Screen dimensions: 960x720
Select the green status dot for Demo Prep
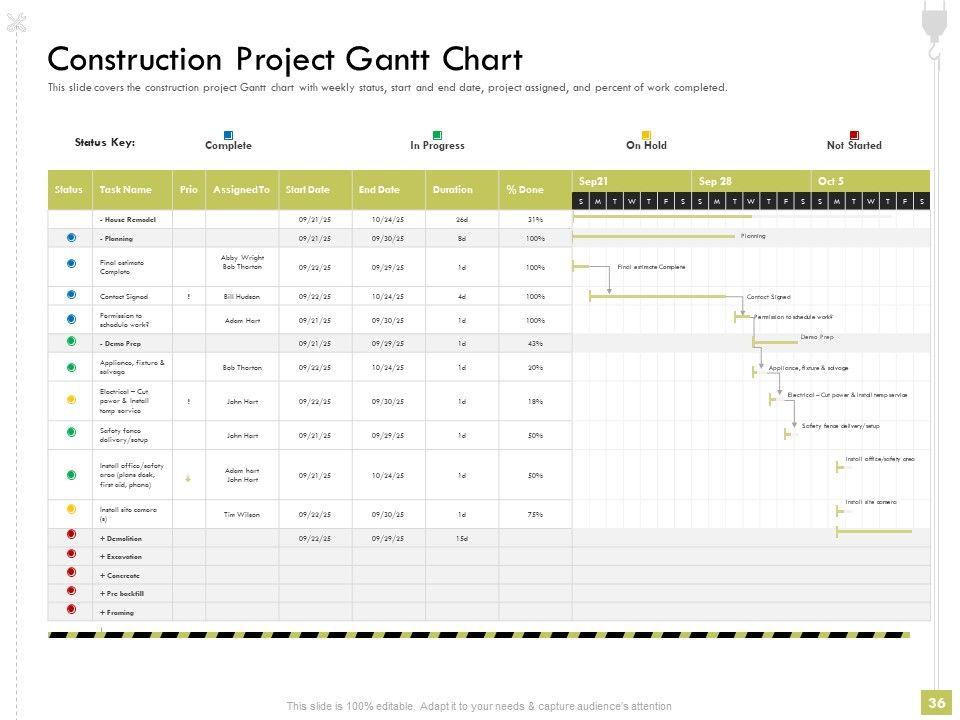71,341
